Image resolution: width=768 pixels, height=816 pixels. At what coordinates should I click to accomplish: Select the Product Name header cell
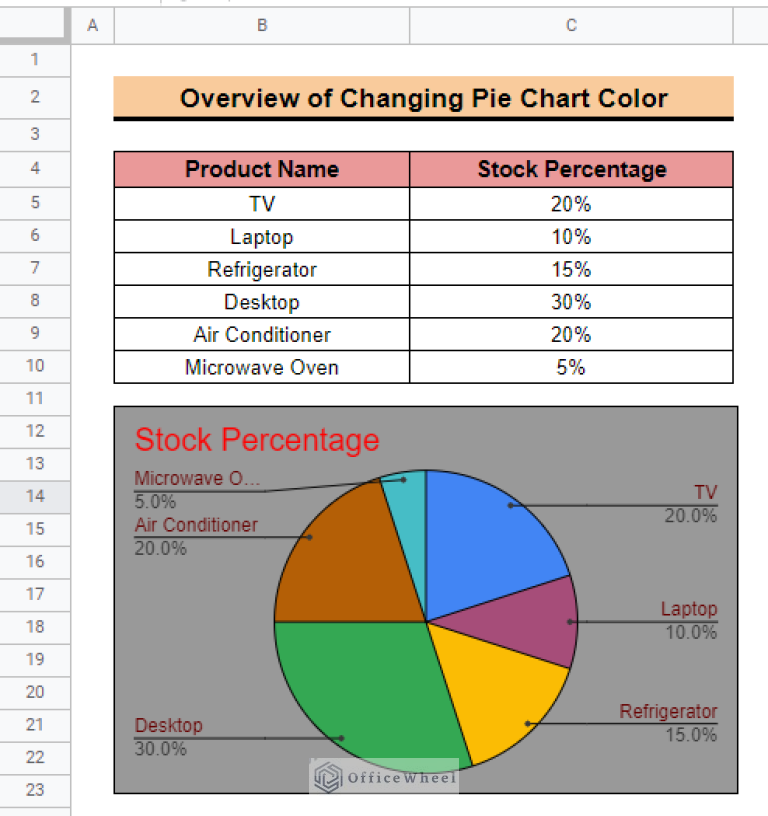point(261,170)
